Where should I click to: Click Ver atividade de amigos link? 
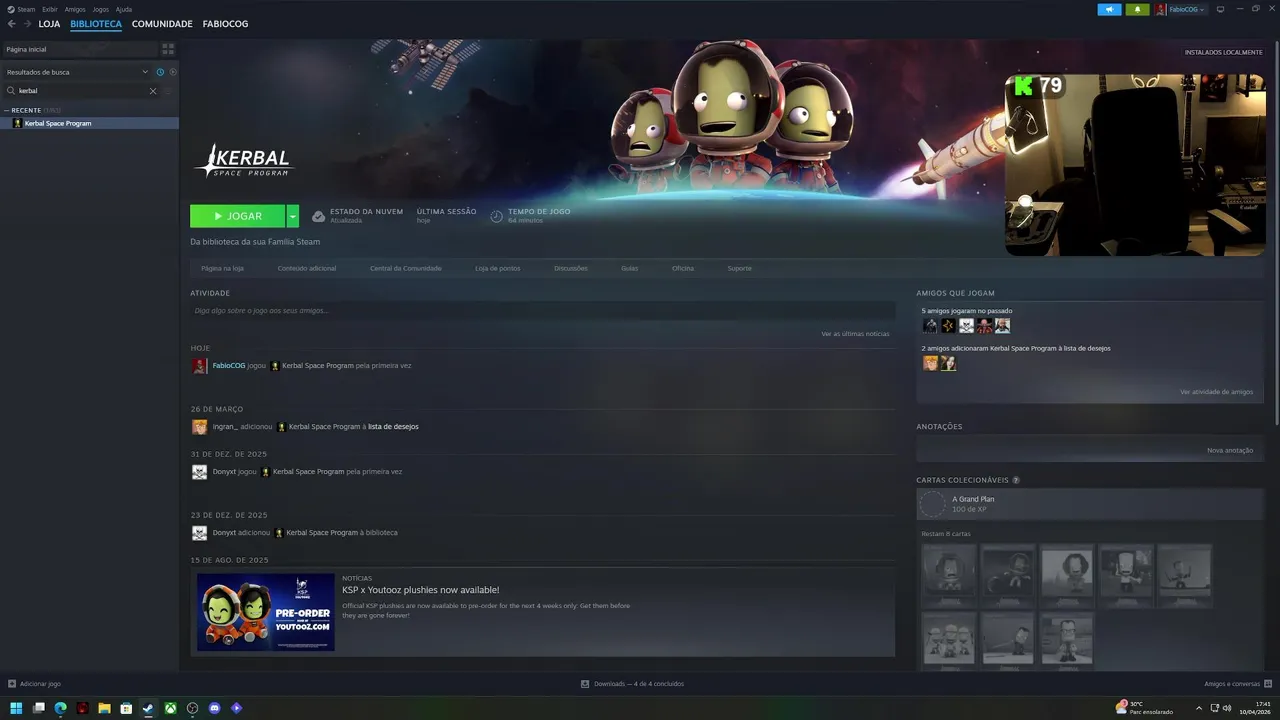(x=1216, y=392)
